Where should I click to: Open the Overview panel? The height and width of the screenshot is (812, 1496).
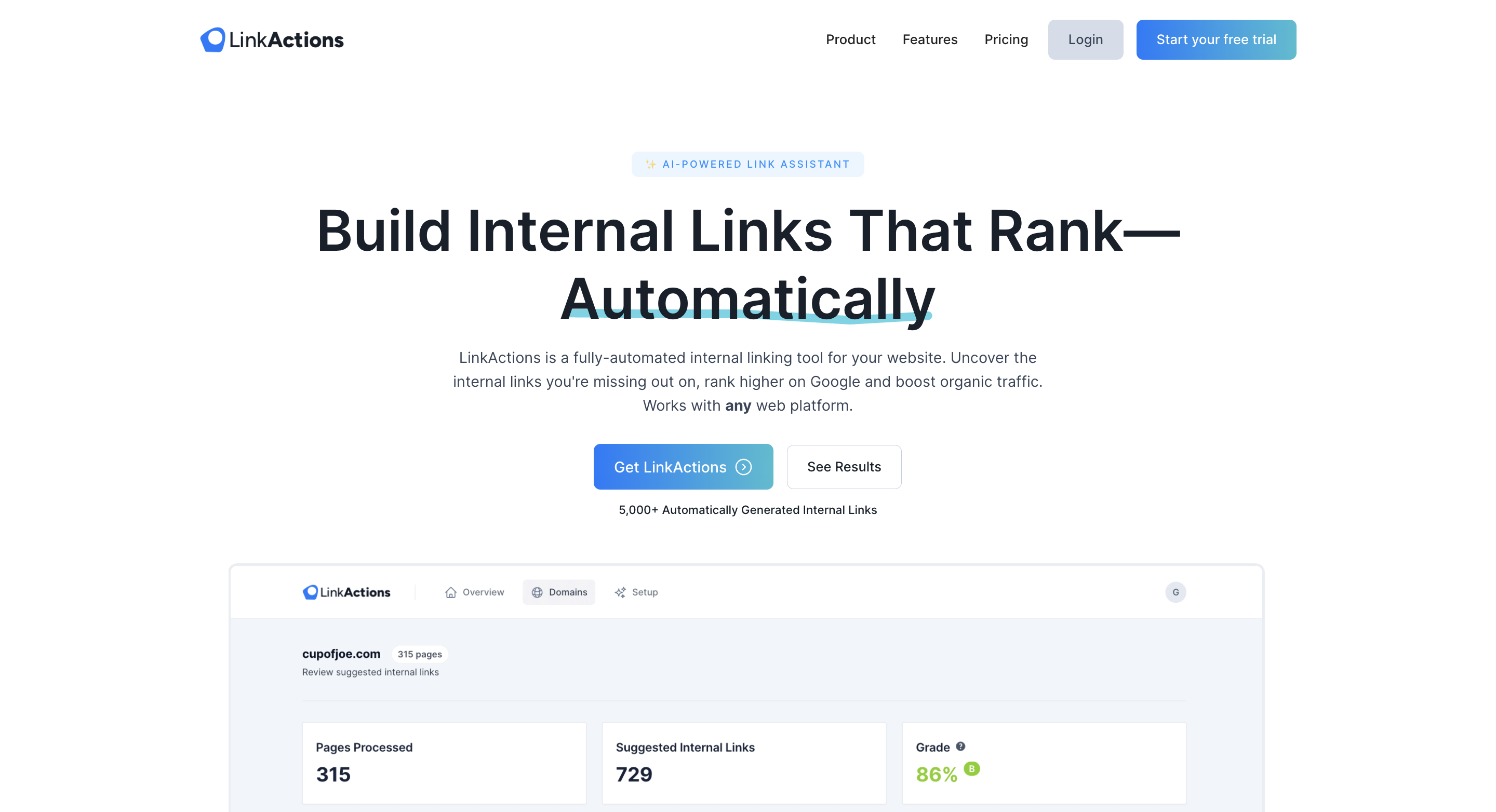[475, 592]
